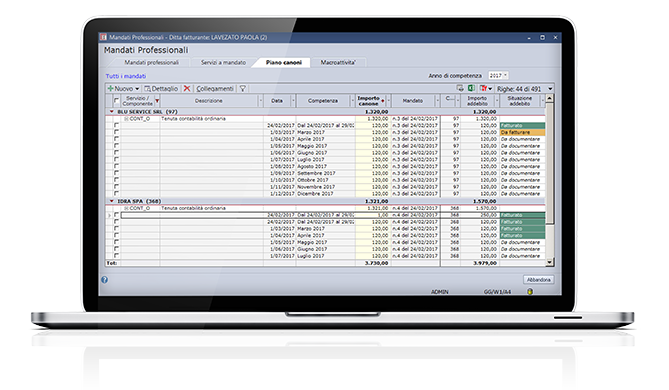Open the Anno di competenza 2017 dropdown
Screen dimensions: 669x390
pos(498,76)
